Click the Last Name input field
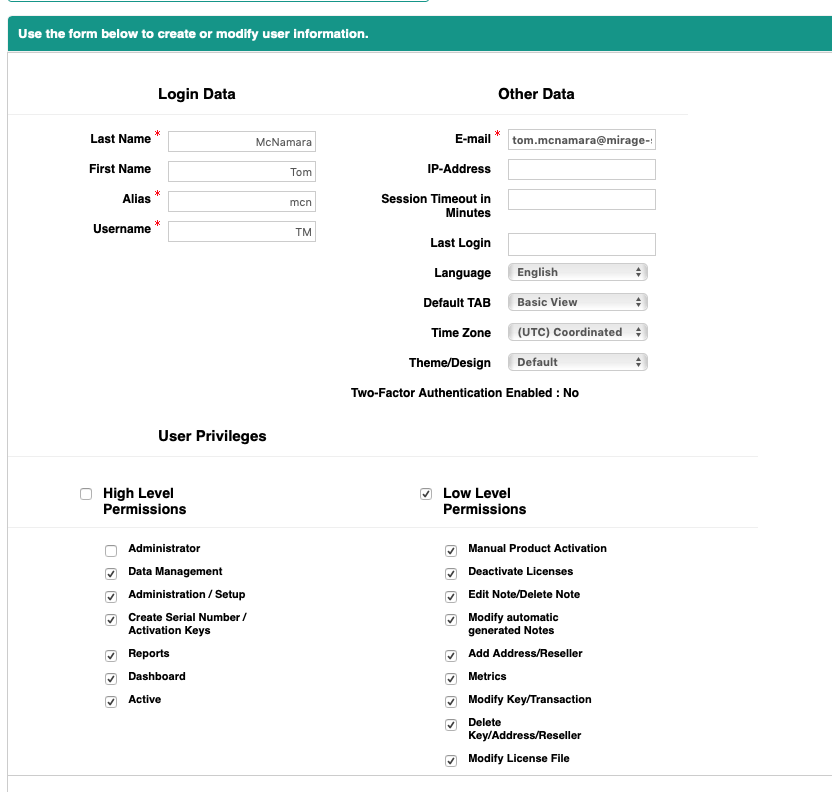 [242, 142]
